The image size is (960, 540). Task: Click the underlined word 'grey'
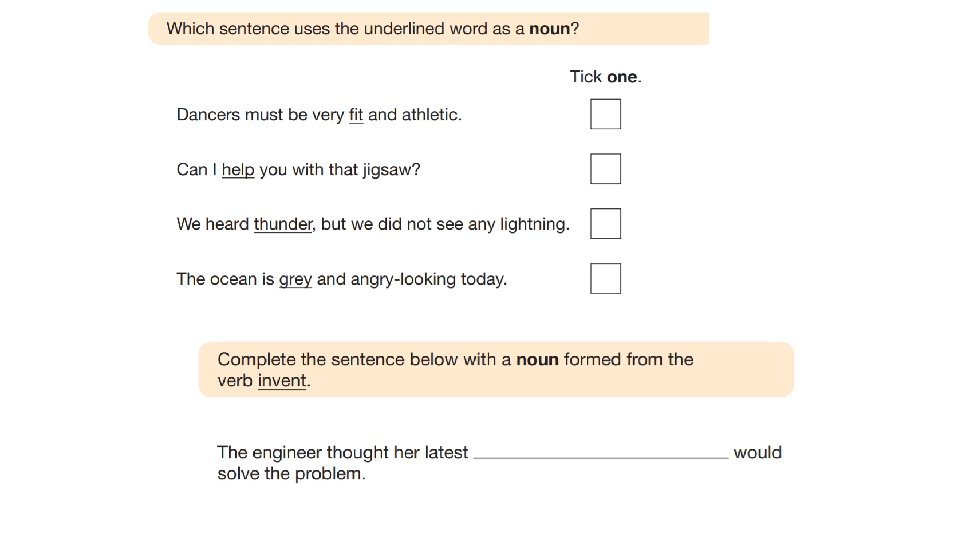295,279
